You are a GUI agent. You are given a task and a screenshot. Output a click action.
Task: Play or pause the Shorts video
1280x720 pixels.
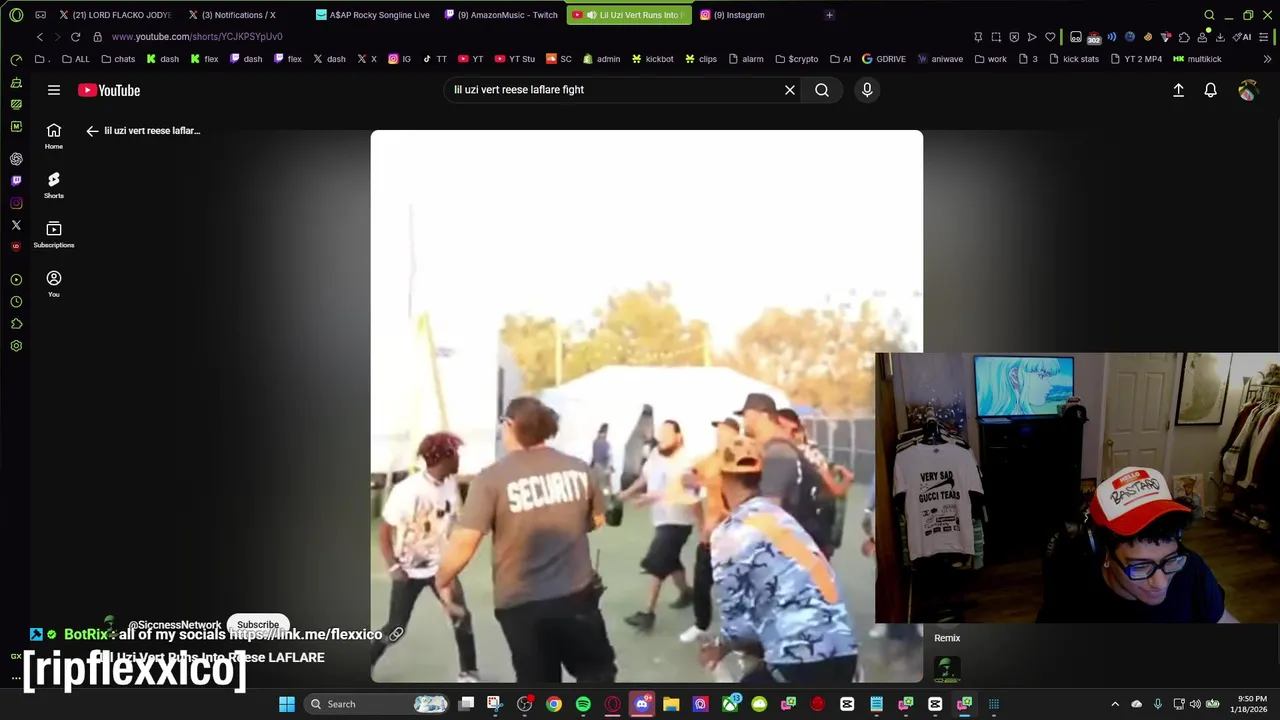[647, 406]
